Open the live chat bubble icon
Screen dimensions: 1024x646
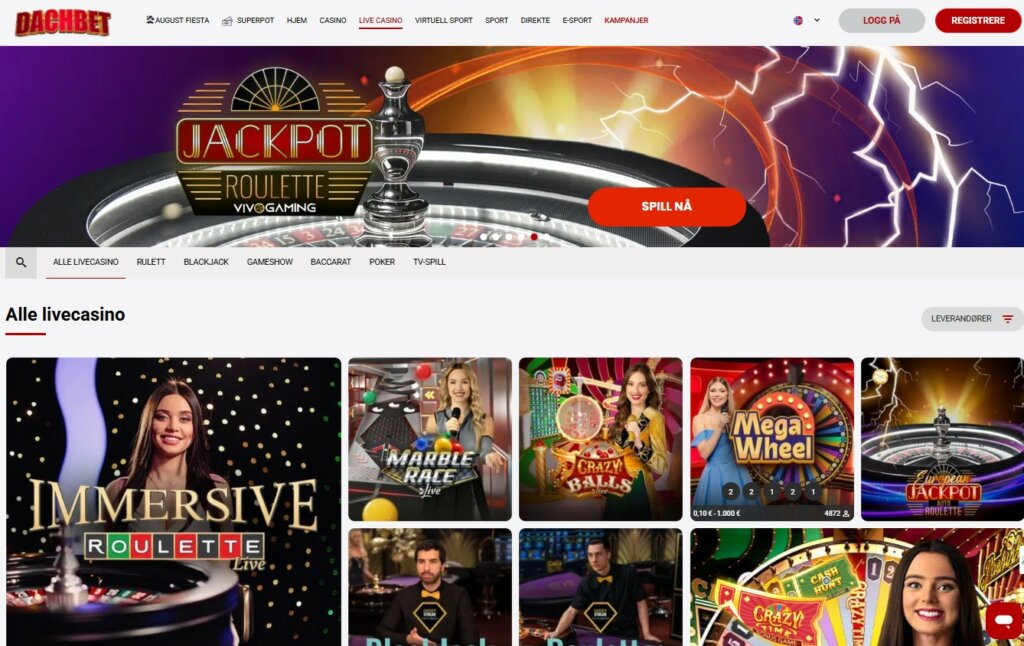point(1004,619)
